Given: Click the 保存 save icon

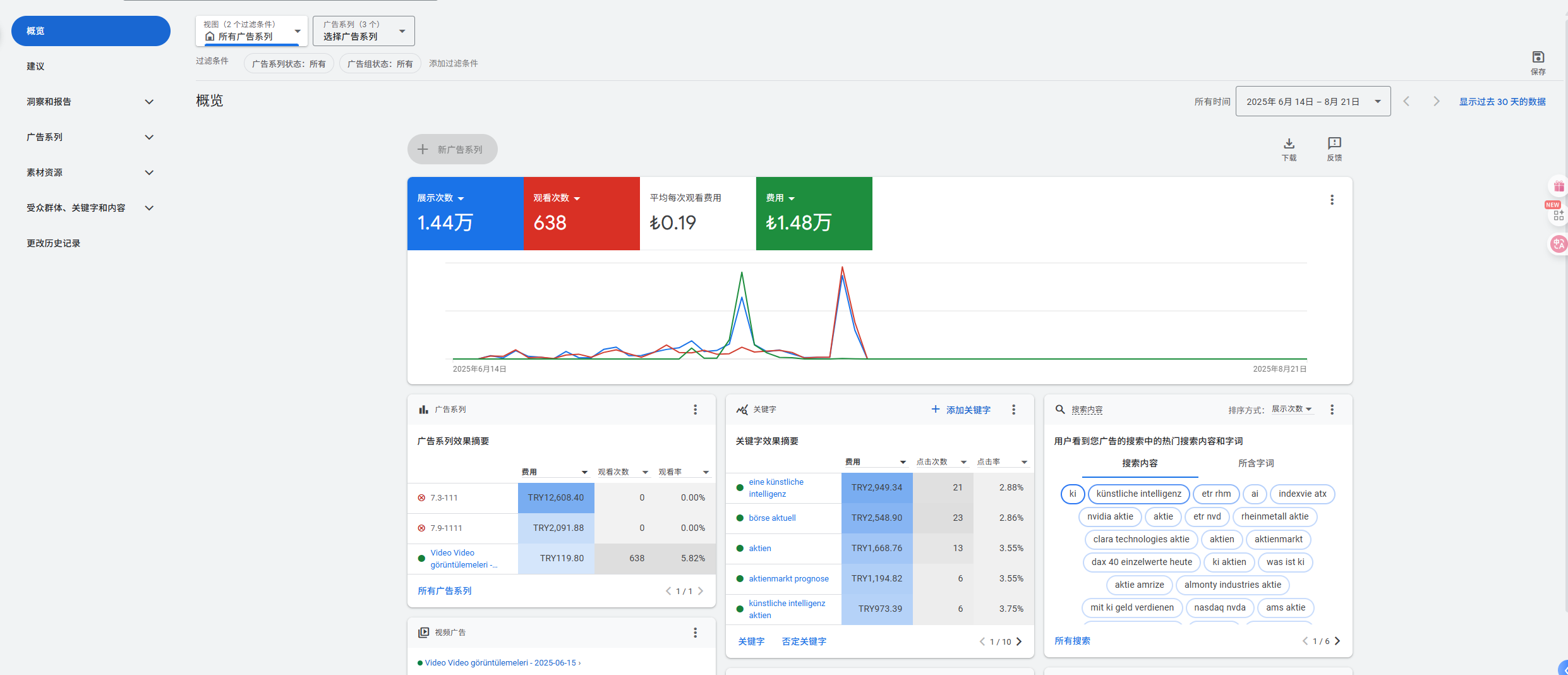Looking at the screenshot, I should point(1538,58).
